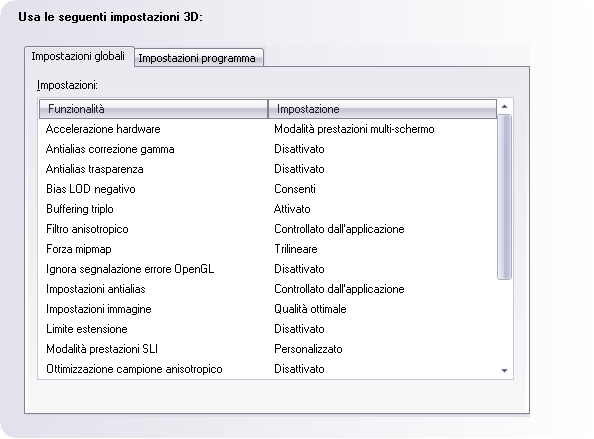The width and height of the screenshot is (594, 439).
Task: Open Impostazioni immagine Qualità ottimale value
Action: pyautogui.click(x=310, y=309)
